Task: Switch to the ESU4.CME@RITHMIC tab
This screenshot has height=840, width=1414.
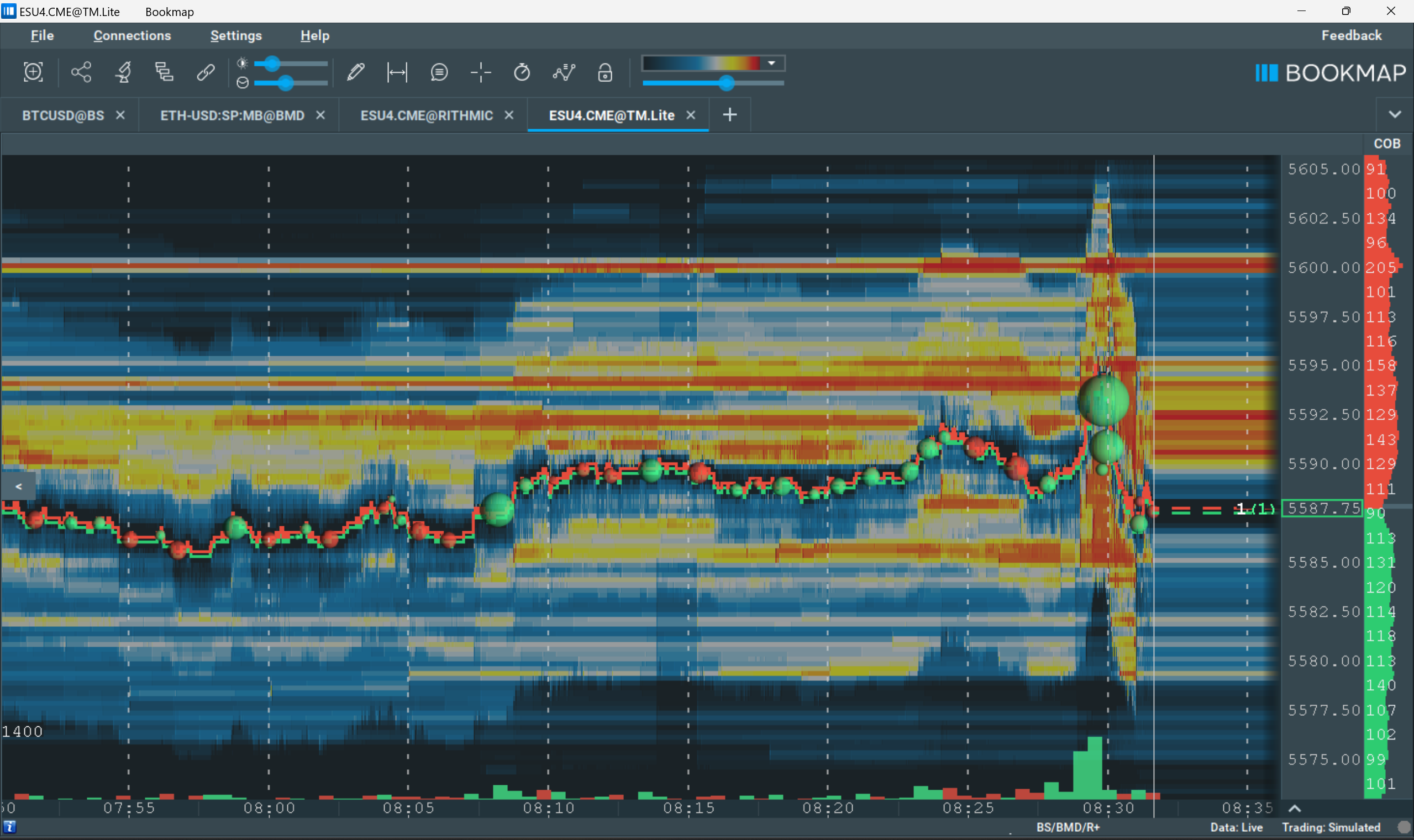Action: (427, 115)
